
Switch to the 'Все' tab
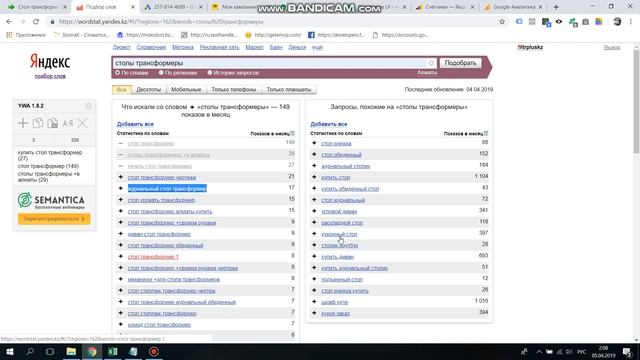[x=122, y=89]
